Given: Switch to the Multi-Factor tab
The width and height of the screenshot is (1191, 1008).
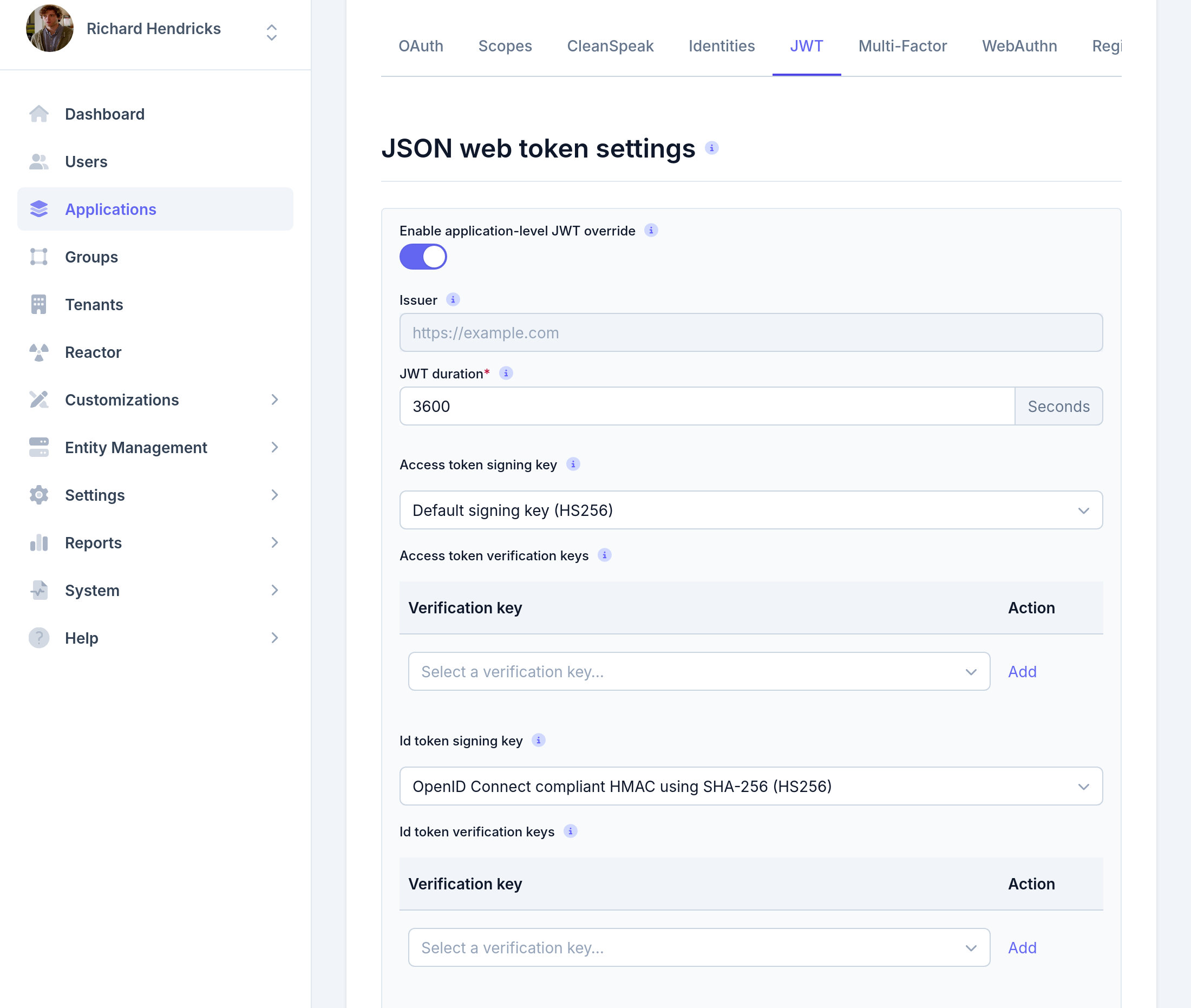Looking at the screenshot, I should [x=902, y=45].
